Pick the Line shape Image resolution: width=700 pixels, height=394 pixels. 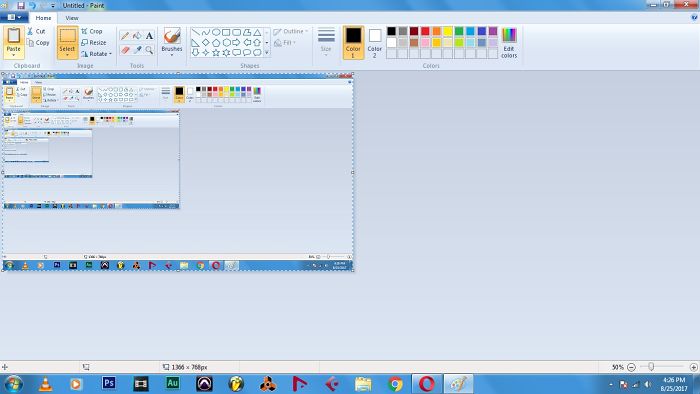[195, 32]
